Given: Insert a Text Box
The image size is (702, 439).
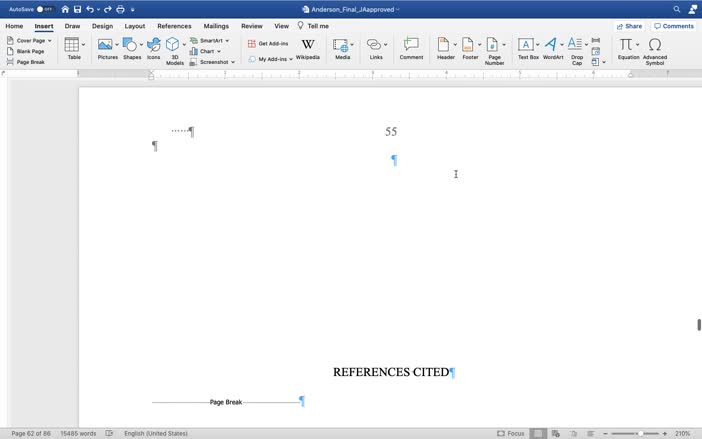Looking at the screenshot, I should point(528,49).
